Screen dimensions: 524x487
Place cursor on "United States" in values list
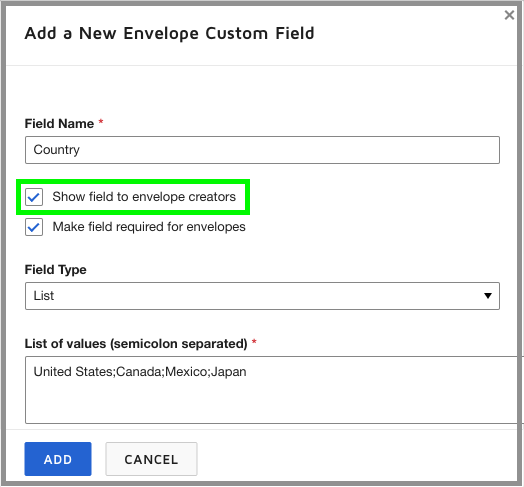pos(73,372)
